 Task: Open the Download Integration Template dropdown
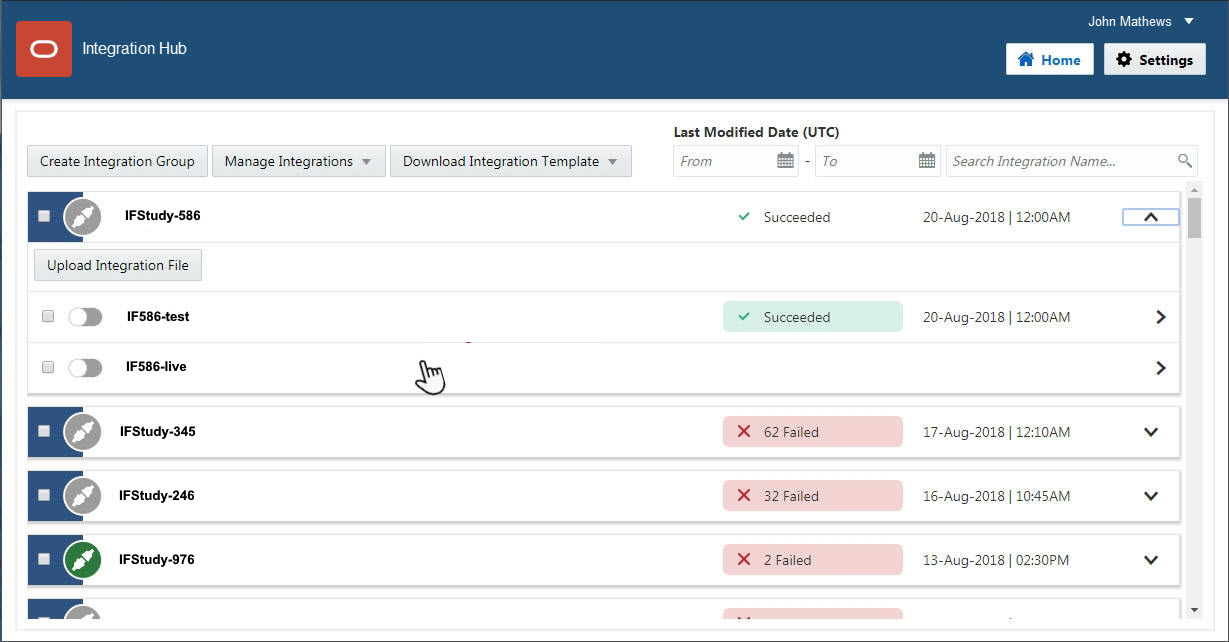511,161
